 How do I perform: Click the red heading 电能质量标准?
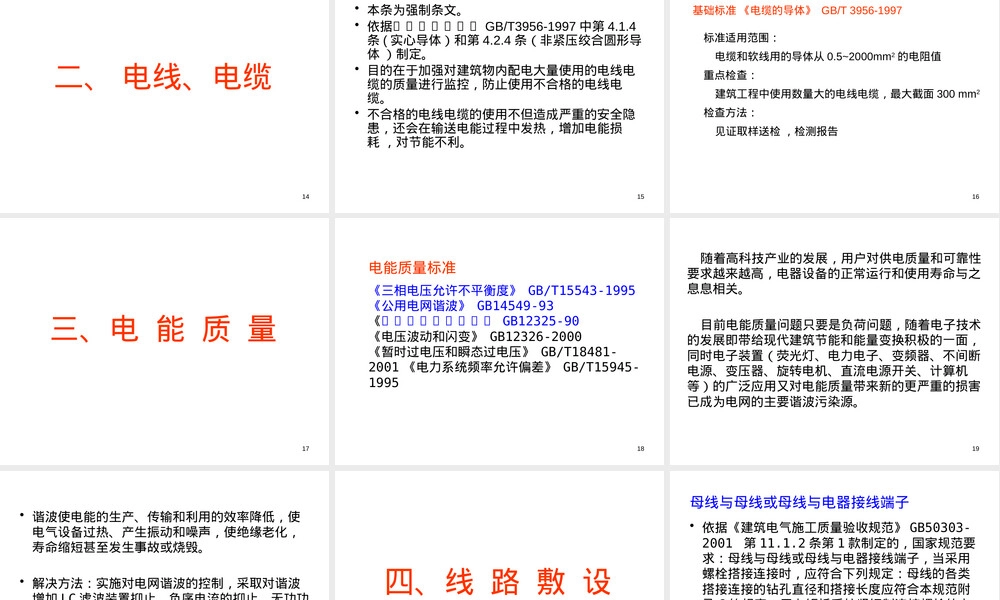(412, 268)
